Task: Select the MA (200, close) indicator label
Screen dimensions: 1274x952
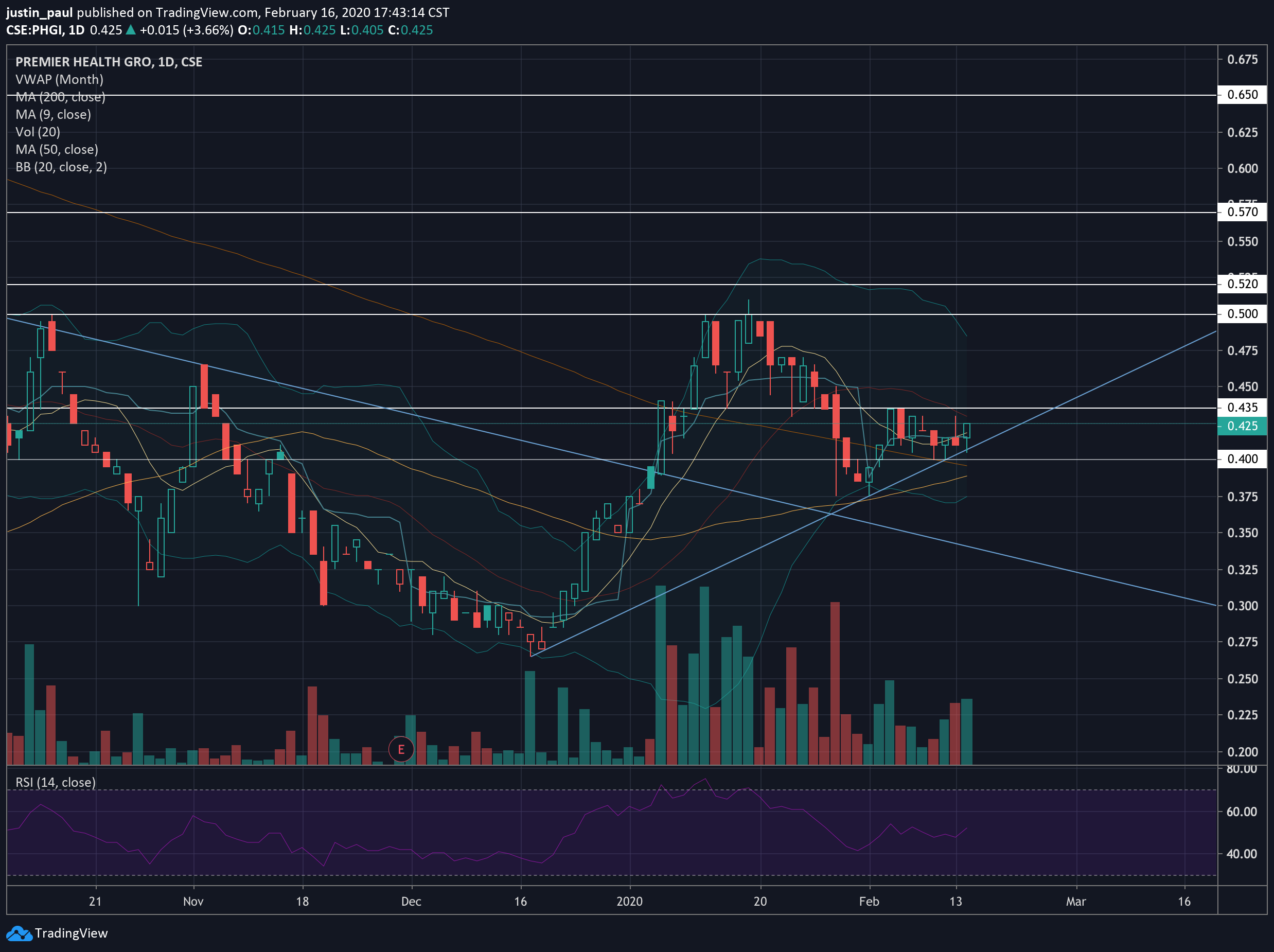Action: [x=61, y=97]
